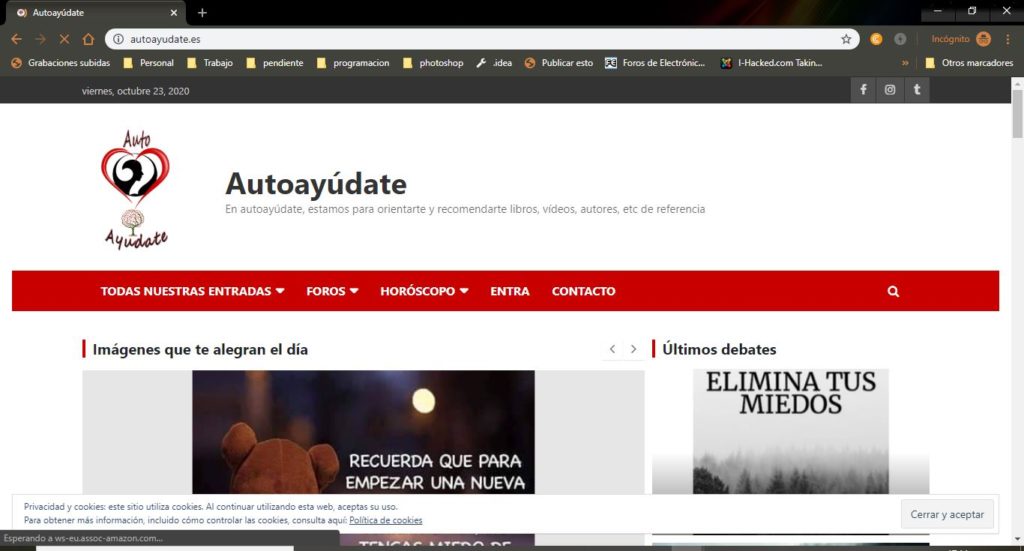Open the Política de cookies link
Viewport: 1024px width, 551px height.
coord(385,520)
